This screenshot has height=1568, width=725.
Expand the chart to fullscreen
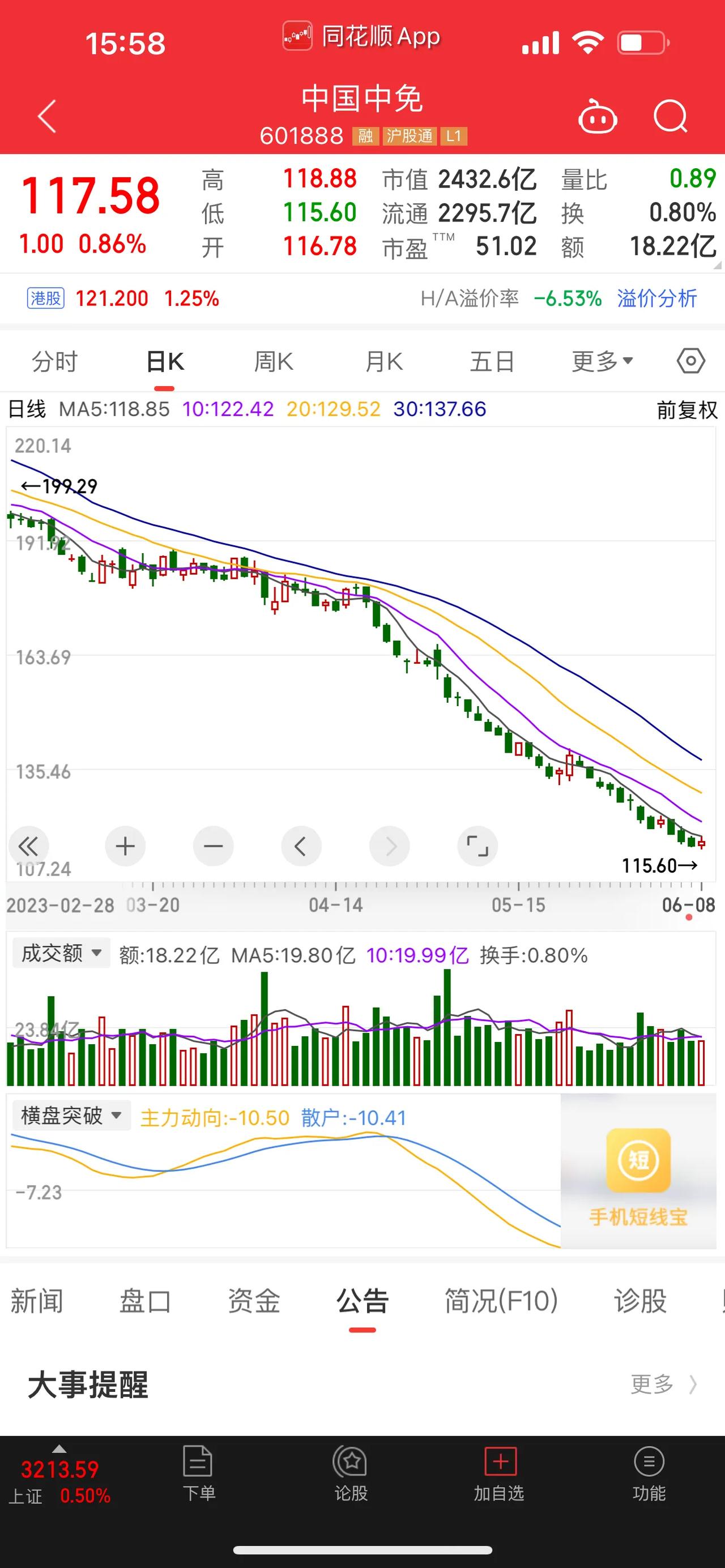[x=477, y=846]
